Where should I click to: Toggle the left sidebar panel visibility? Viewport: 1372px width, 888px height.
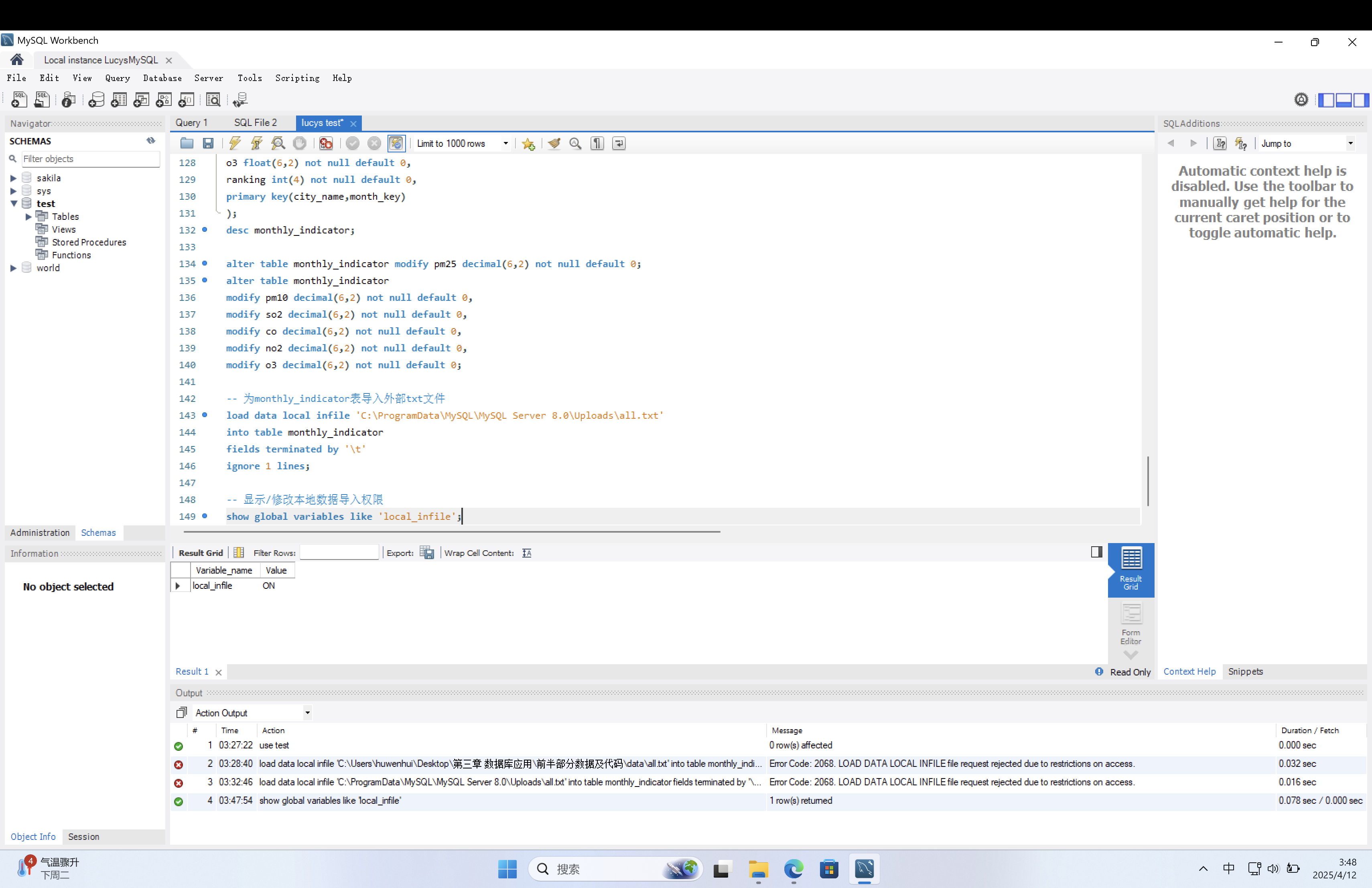1326,100
